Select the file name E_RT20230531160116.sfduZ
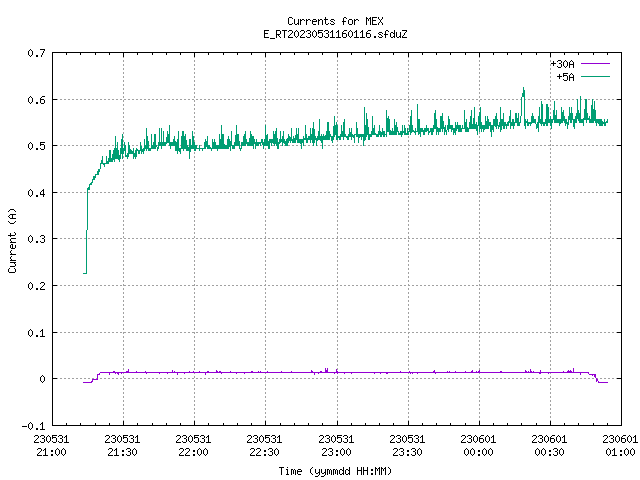Screen dimensions: 640x480 click(x=335, y=34)
